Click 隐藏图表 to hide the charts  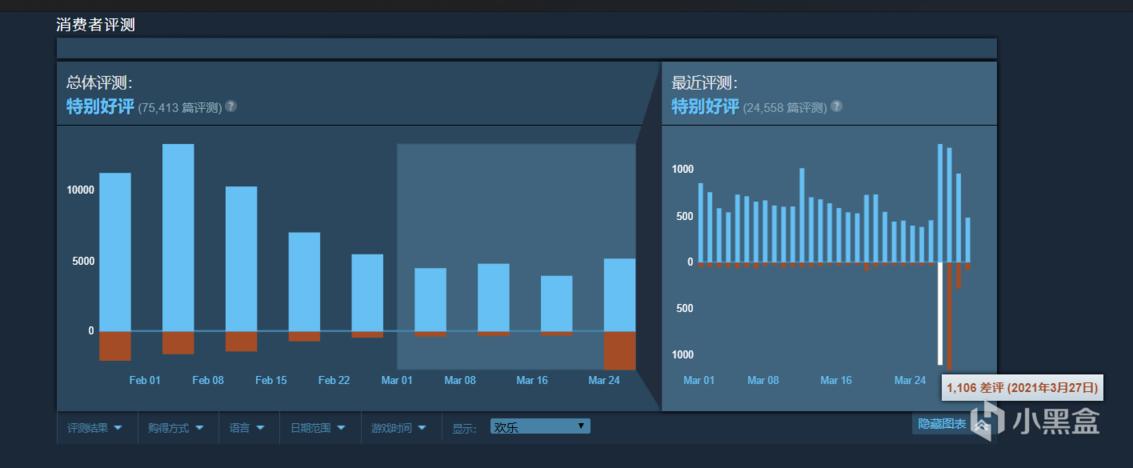pos(942,424)
